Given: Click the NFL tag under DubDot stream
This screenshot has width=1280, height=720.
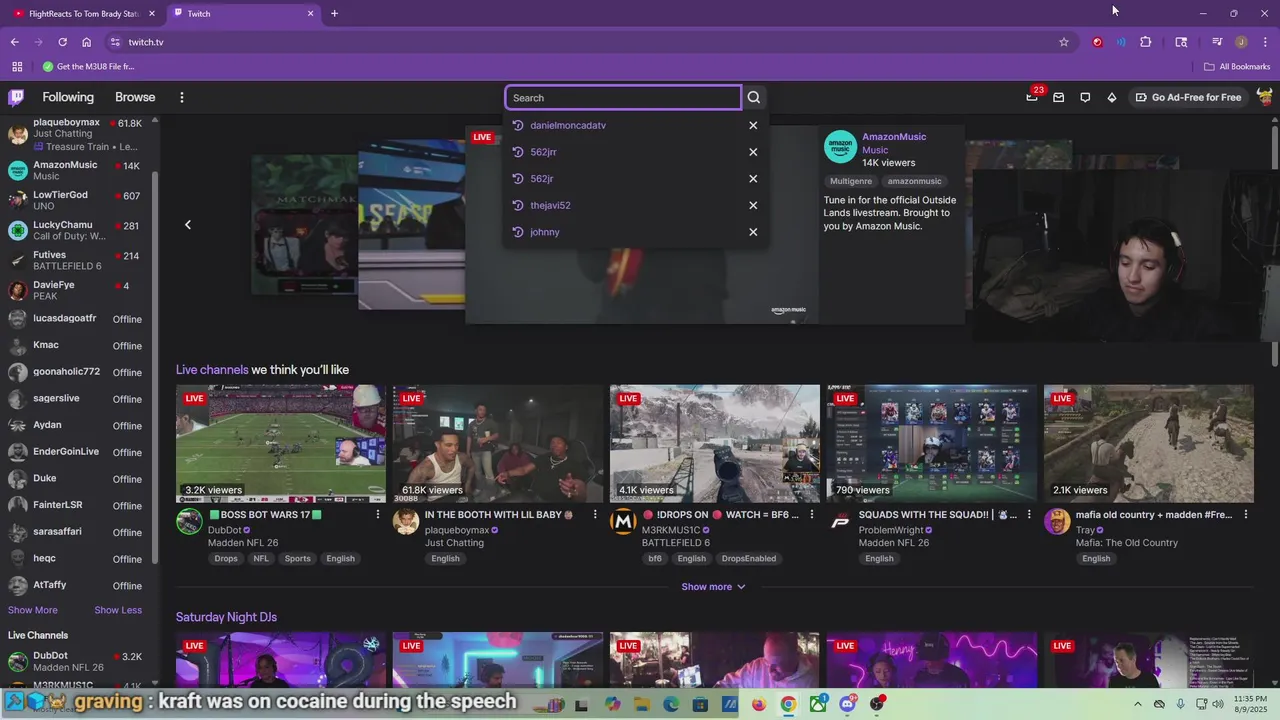Looking at the screenshot, I should coord(261,558).
